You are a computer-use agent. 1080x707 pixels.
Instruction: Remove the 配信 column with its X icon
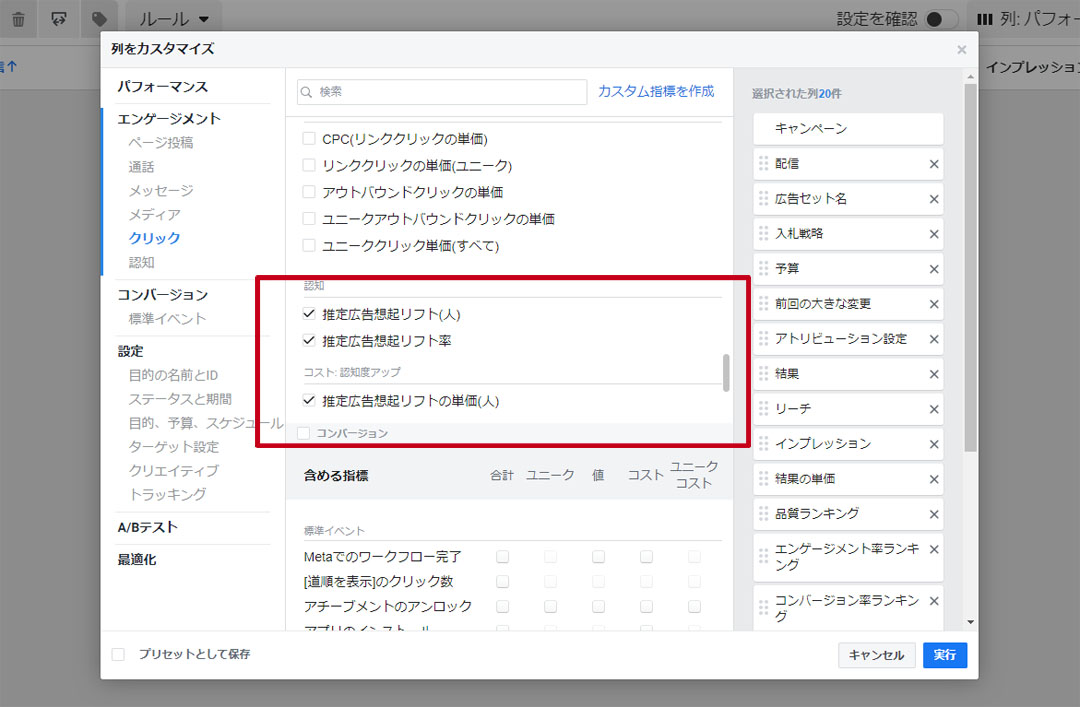pos(934,164)
